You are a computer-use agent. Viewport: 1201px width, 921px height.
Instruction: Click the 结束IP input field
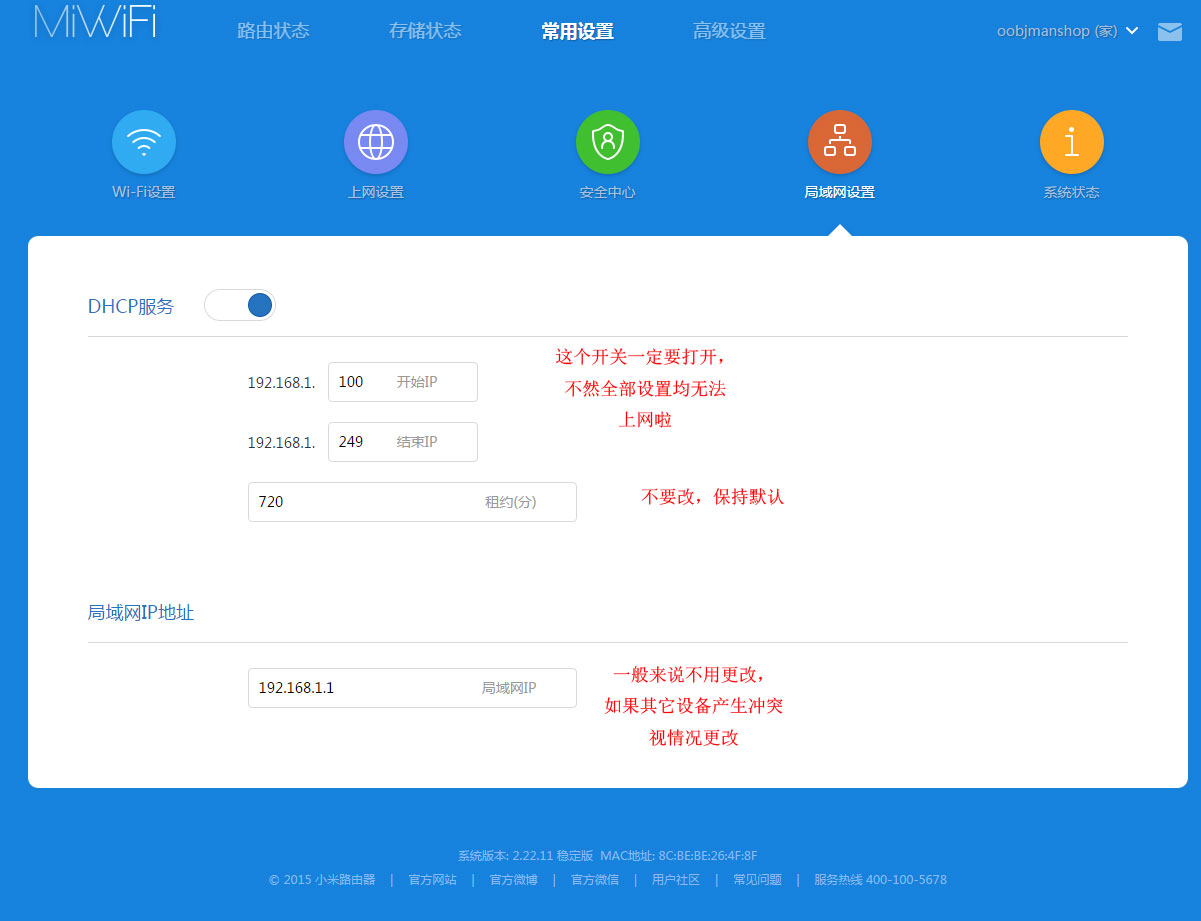point(403,442)
